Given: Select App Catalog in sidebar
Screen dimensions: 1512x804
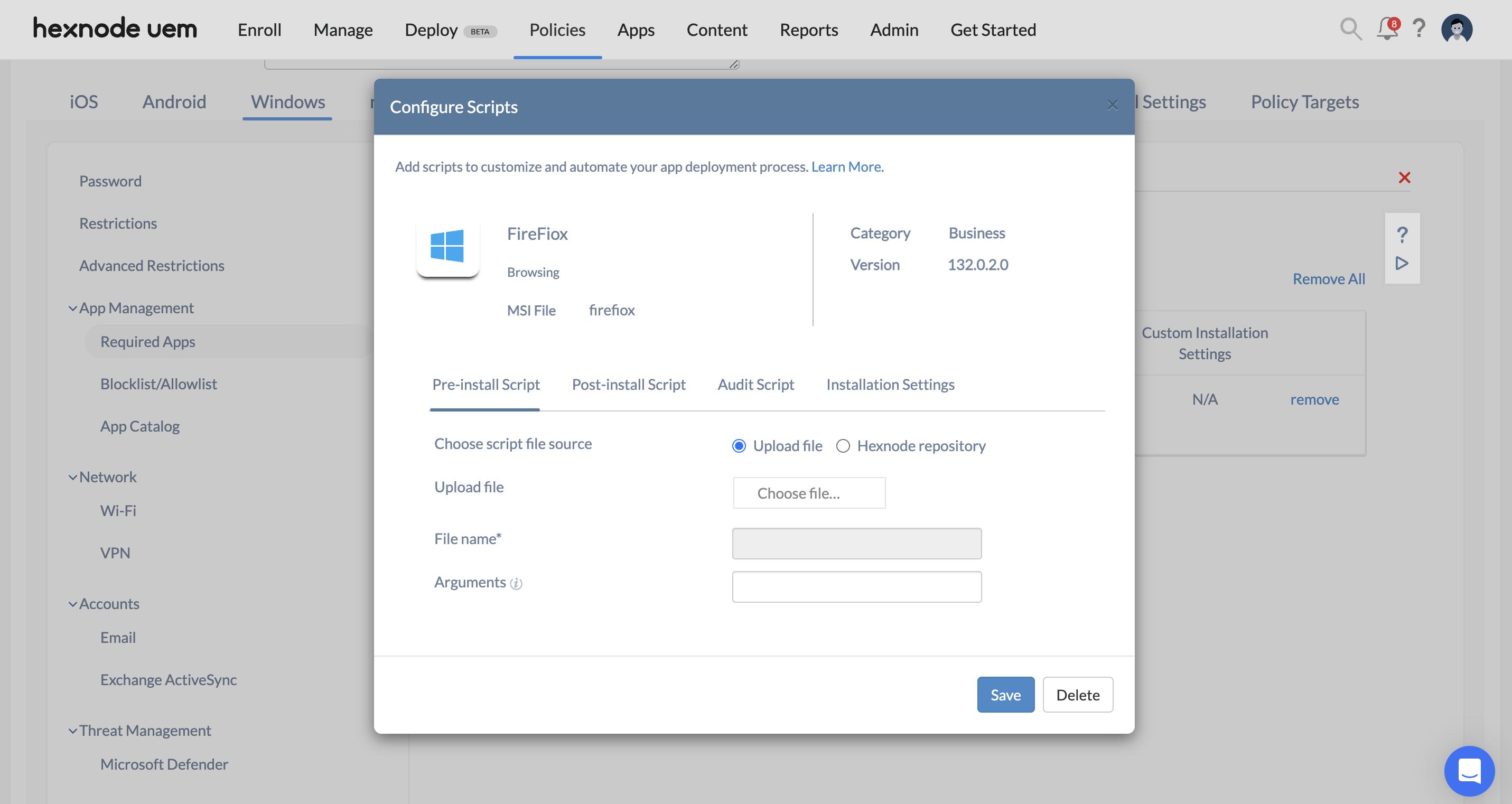Looking at the screenshot, I should pyautogui.click(x=139, y=426).
